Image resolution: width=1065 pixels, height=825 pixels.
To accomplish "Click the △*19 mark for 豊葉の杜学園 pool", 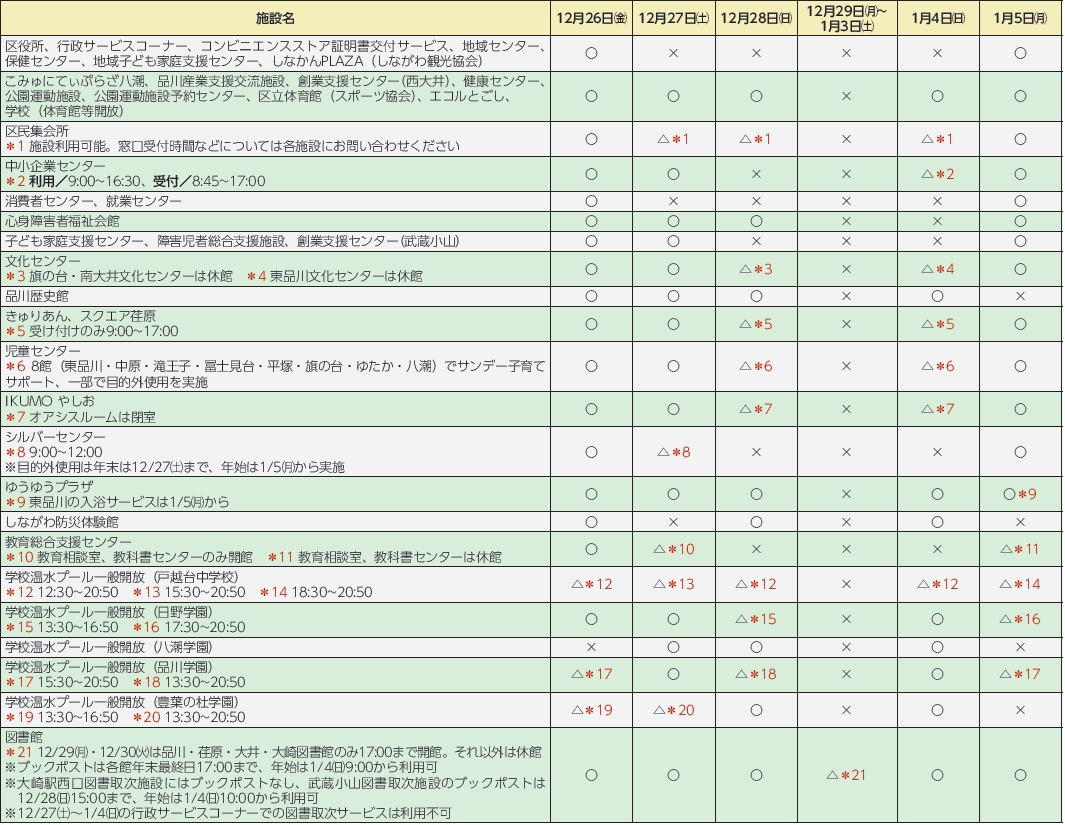I will [x=590, y=710].
